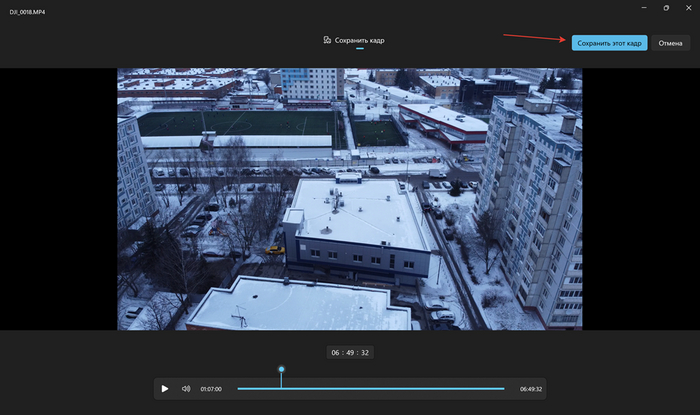
Task: Click the volume speaker icon
Action: [x=186, y=388]
